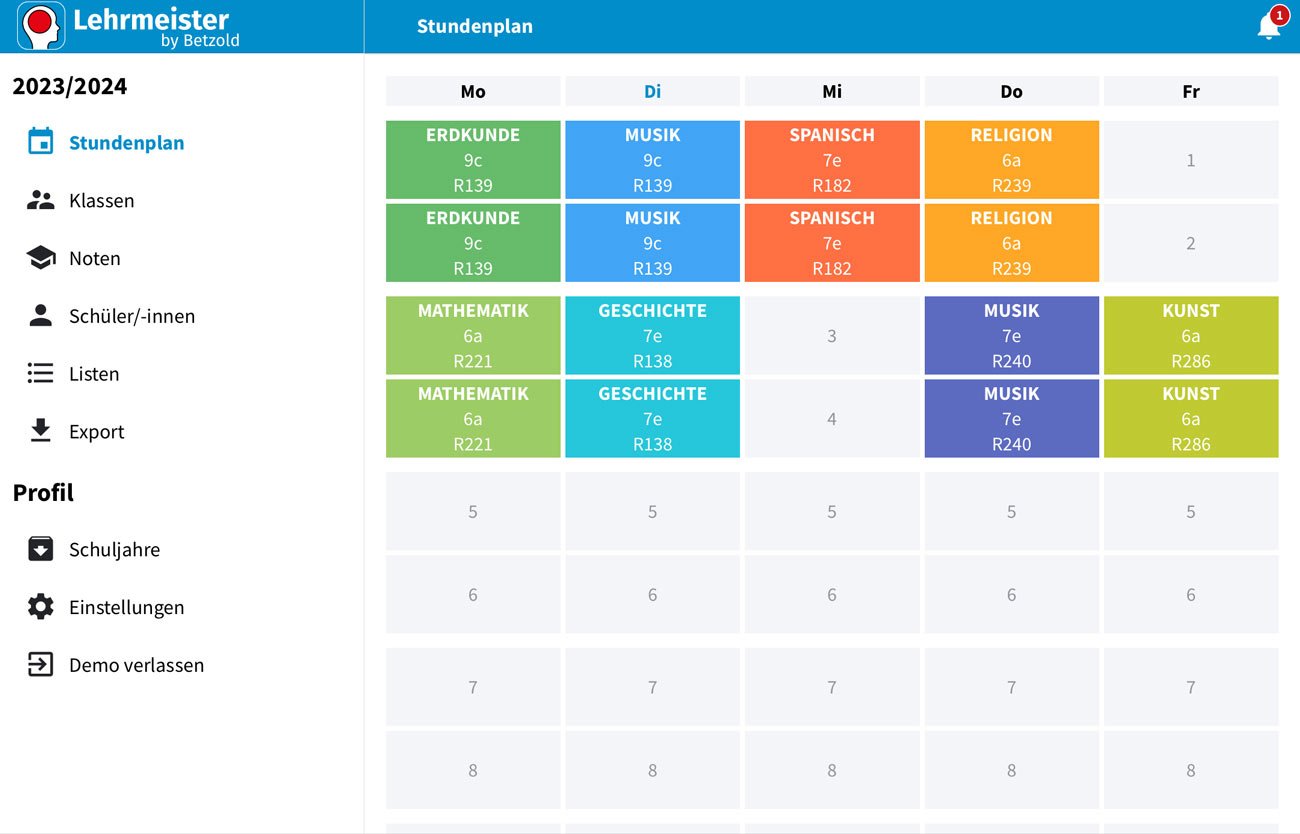Click the Klassen people icon
Screen dimensions: 1300x834
pyautogui.click(x=40, y=200)
